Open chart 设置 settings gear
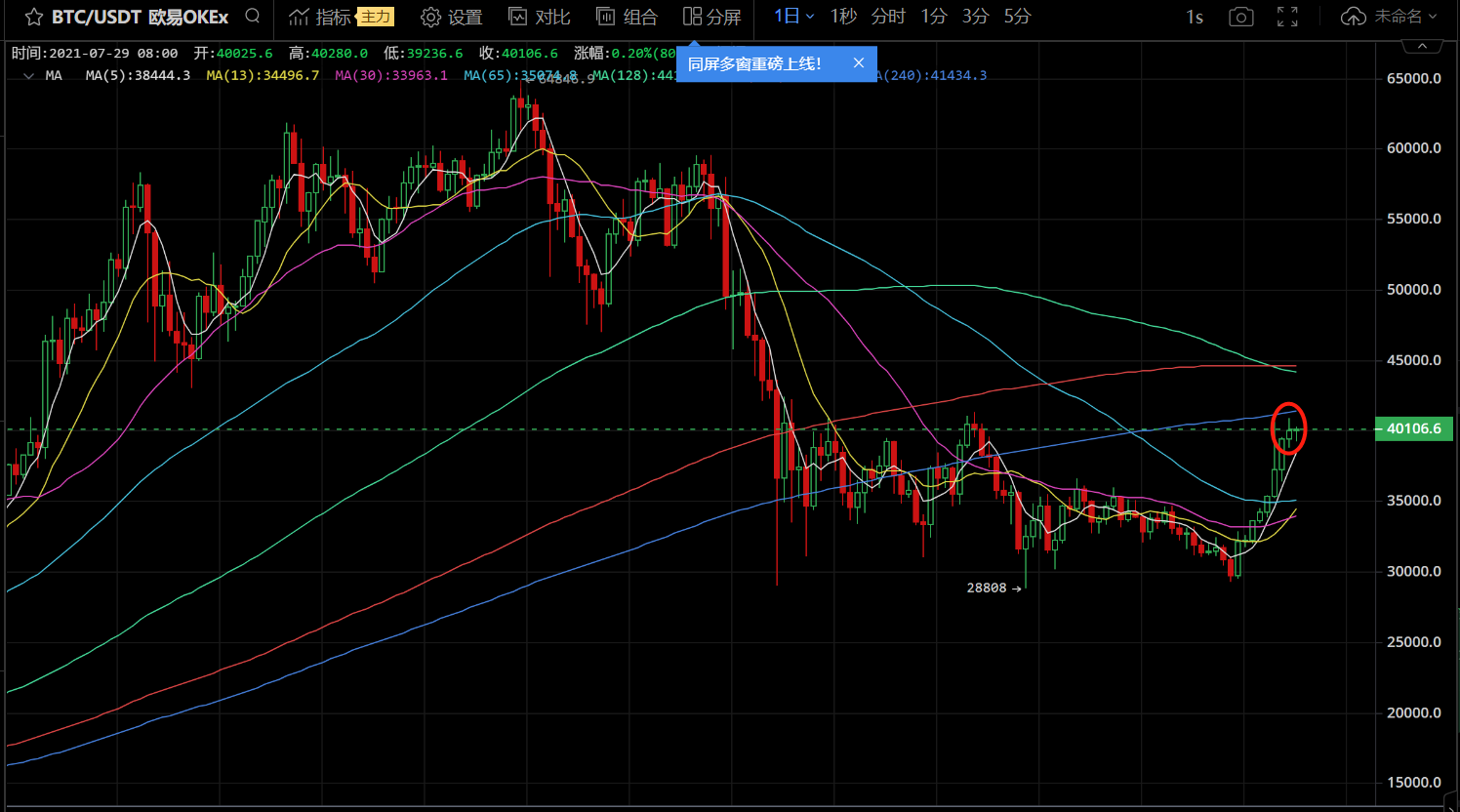The height and width of the screenshot is (812, 1460). point(451,17)
